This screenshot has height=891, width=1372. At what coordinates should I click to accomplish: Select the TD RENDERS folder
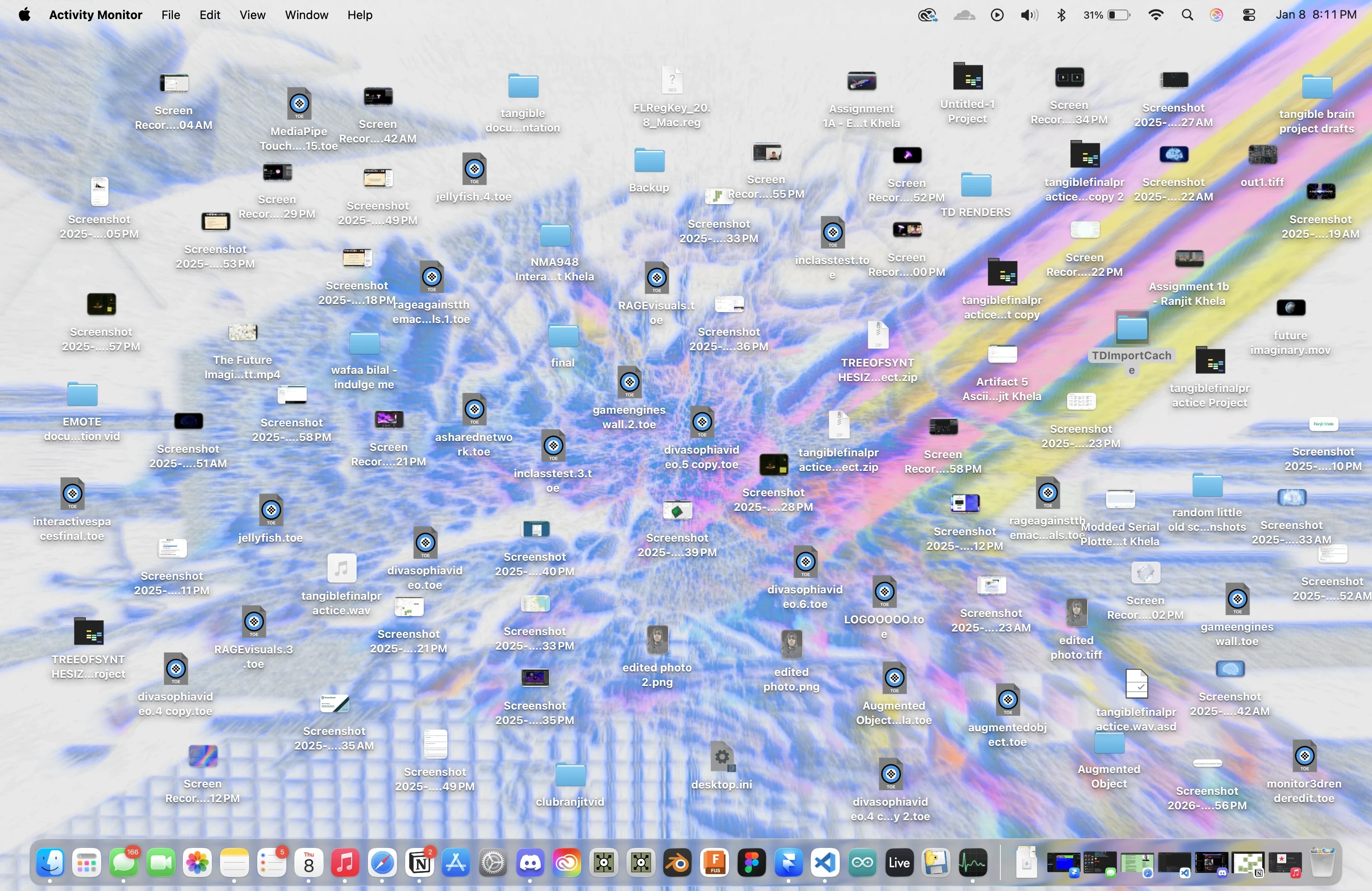[975, 186]
